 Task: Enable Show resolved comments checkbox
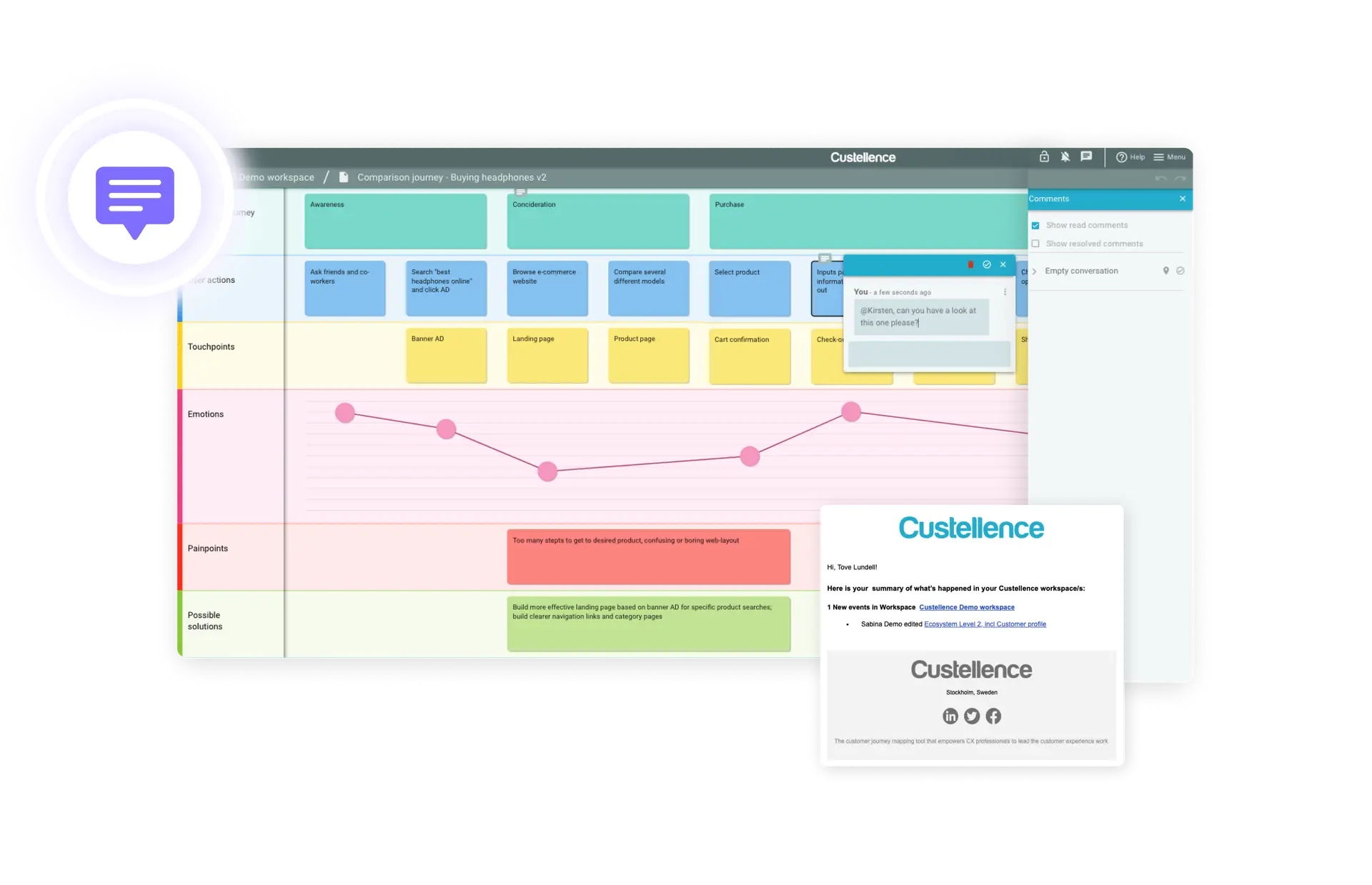tap(1035, 244)
